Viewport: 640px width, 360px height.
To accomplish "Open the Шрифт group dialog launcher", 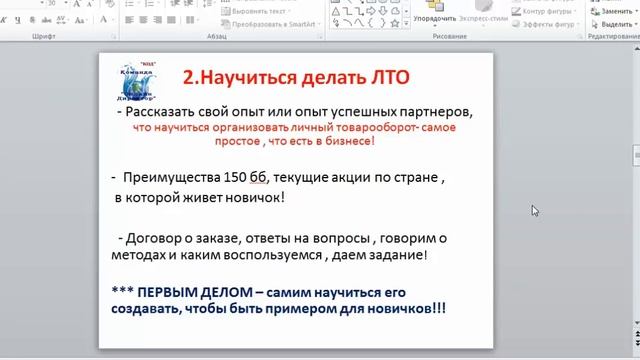I will click(114, 37).
